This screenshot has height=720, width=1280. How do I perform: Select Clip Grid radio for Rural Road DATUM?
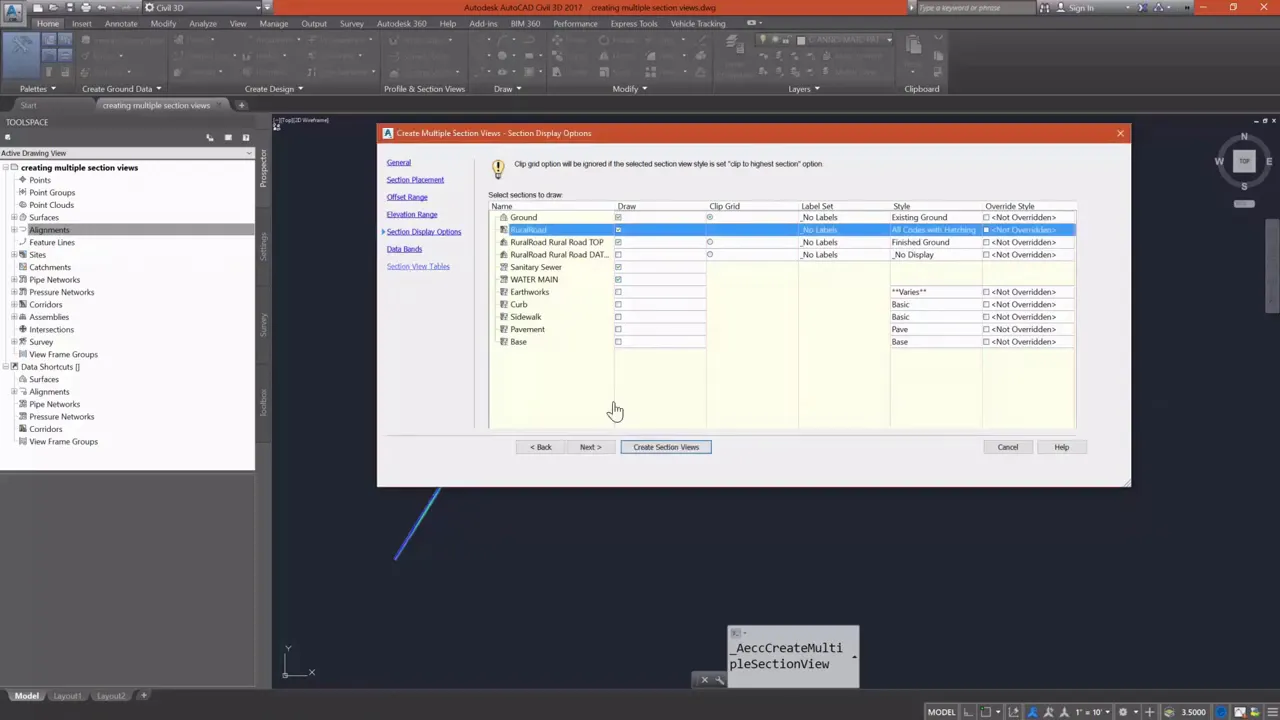point(710,254)
